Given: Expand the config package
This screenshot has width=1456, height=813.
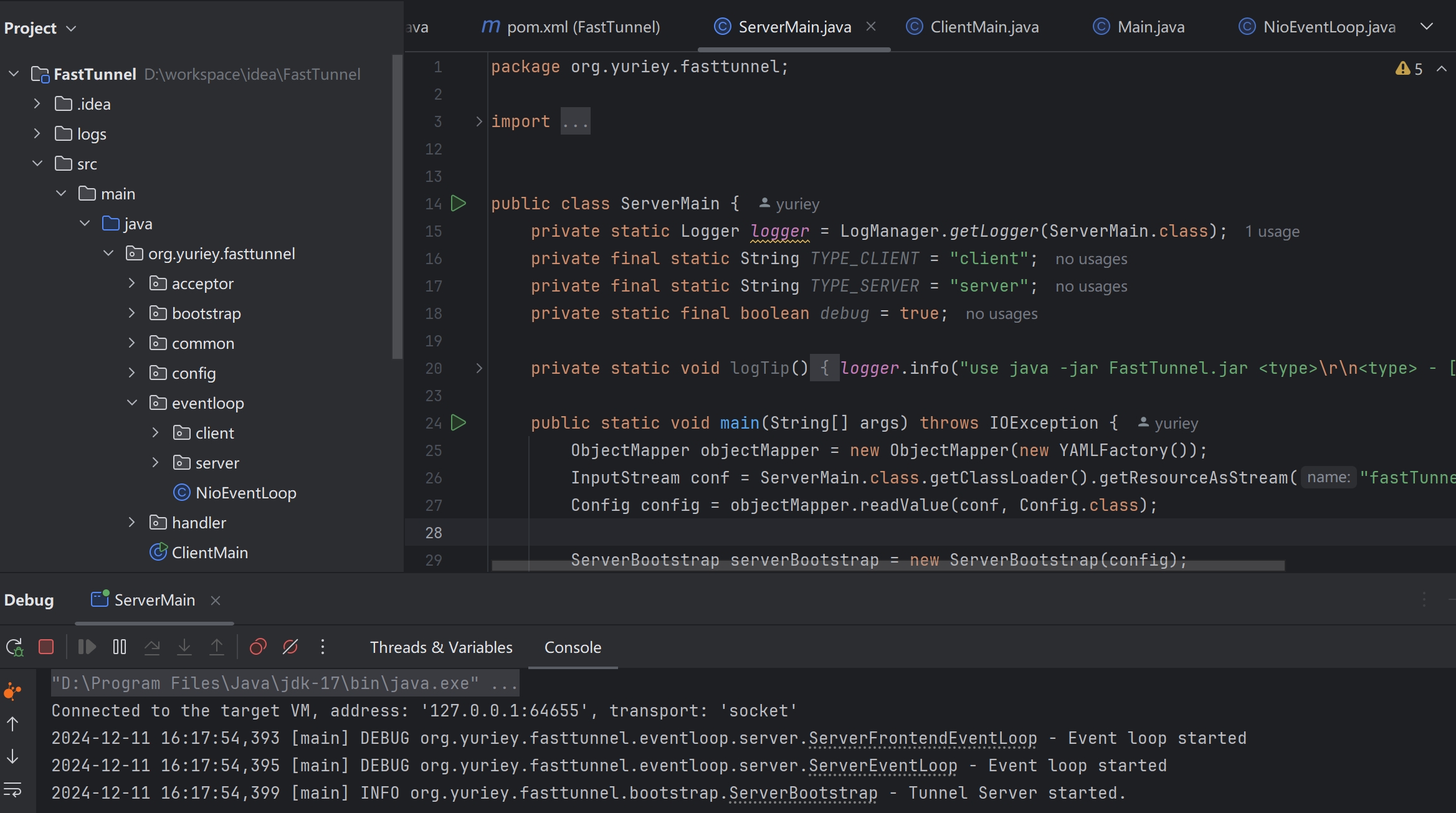Looking at the screenshot, I should coord(131,373).
